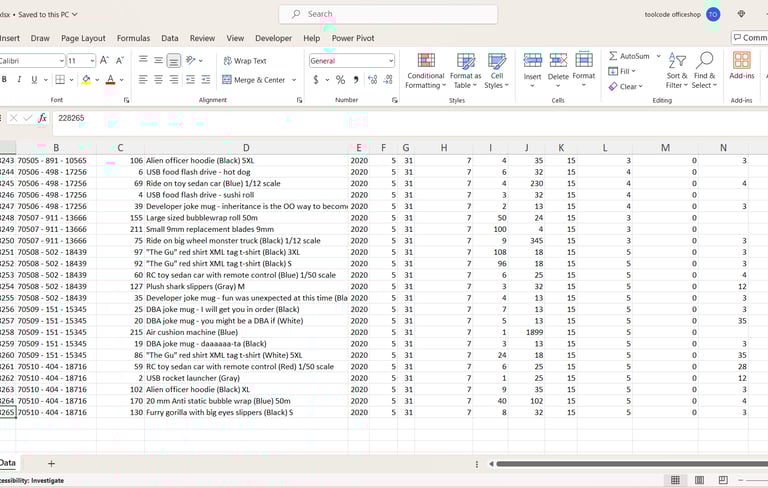Click the Delete cells icon

point(558,61)
